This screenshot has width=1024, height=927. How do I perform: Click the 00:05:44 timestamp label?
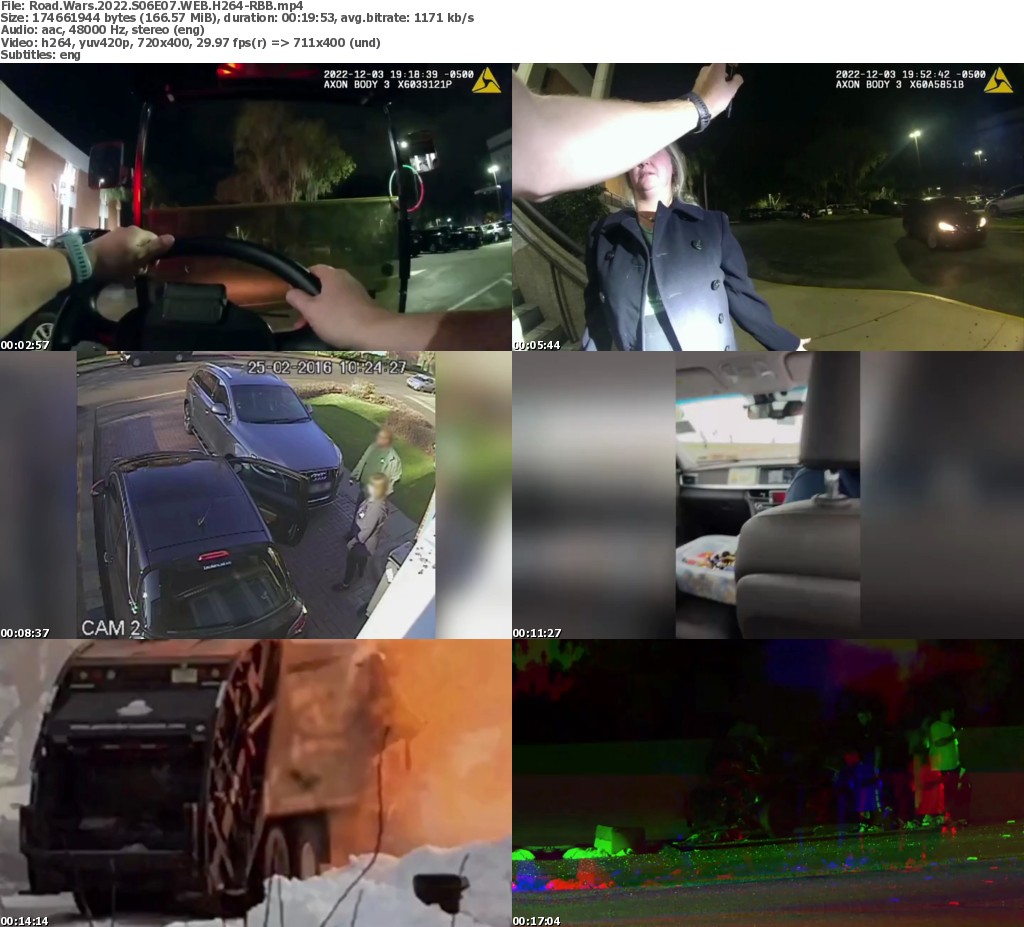pyautogui.click(x=537, y=345)
